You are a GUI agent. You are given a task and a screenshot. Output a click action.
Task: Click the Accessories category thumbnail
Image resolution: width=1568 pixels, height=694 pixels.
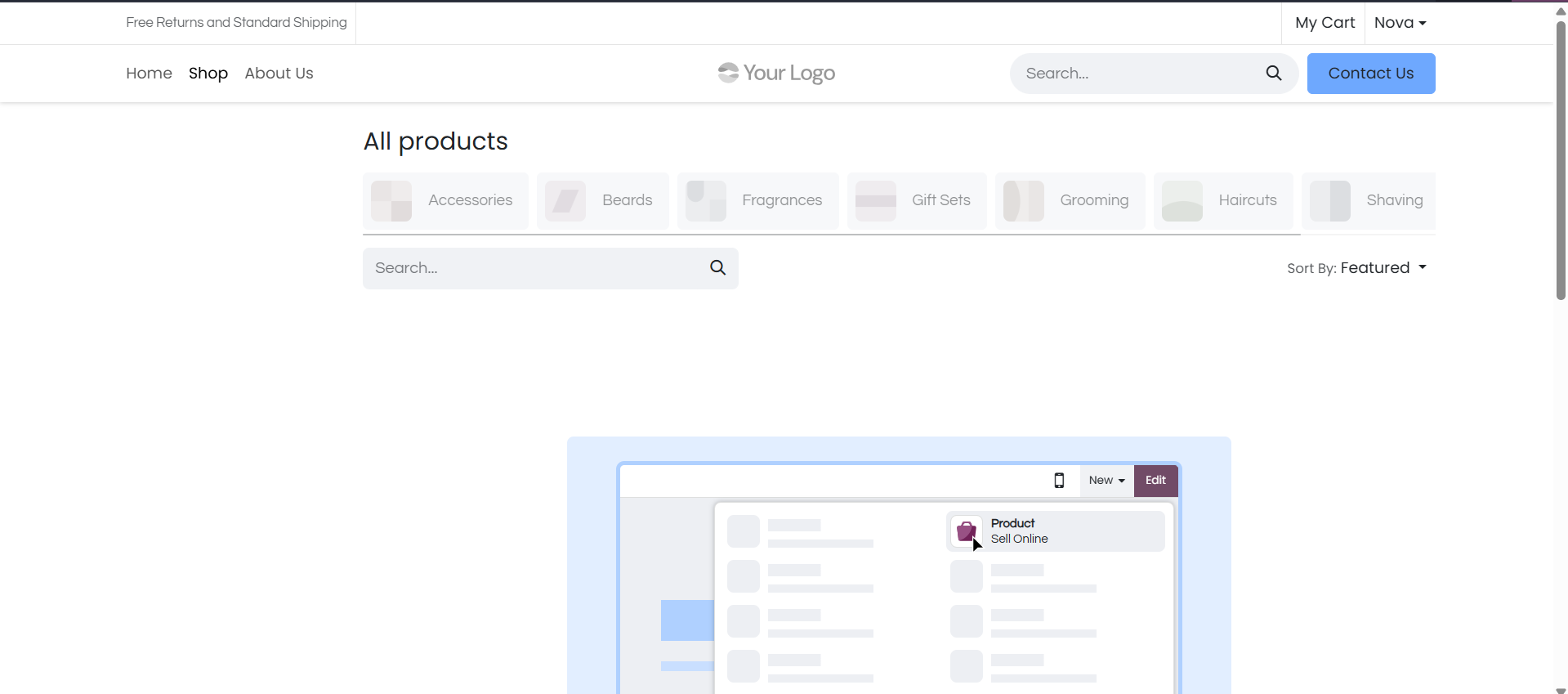(x=391, y=200)
